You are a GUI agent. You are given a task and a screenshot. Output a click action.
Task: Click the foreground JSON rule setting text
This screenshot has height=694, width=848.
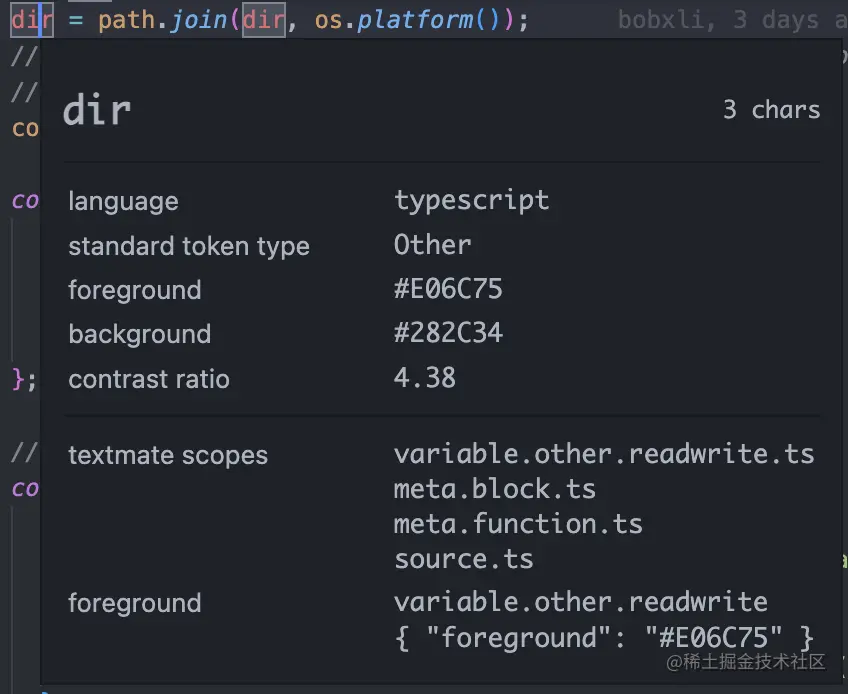[x=603, y=637]
